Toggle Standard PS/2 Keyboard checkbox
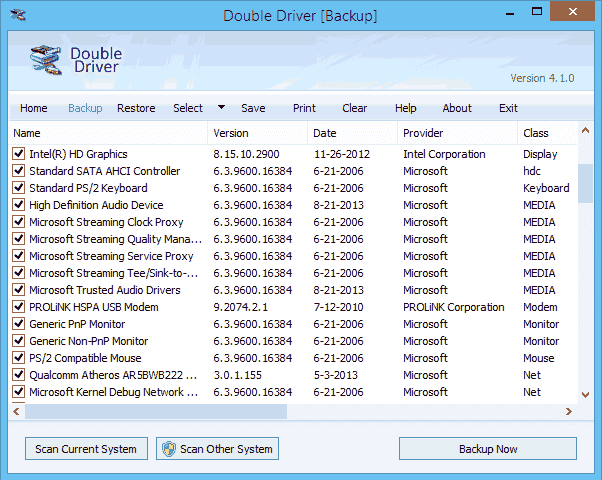This screenshot has height=480, width=602. (18, 187)
